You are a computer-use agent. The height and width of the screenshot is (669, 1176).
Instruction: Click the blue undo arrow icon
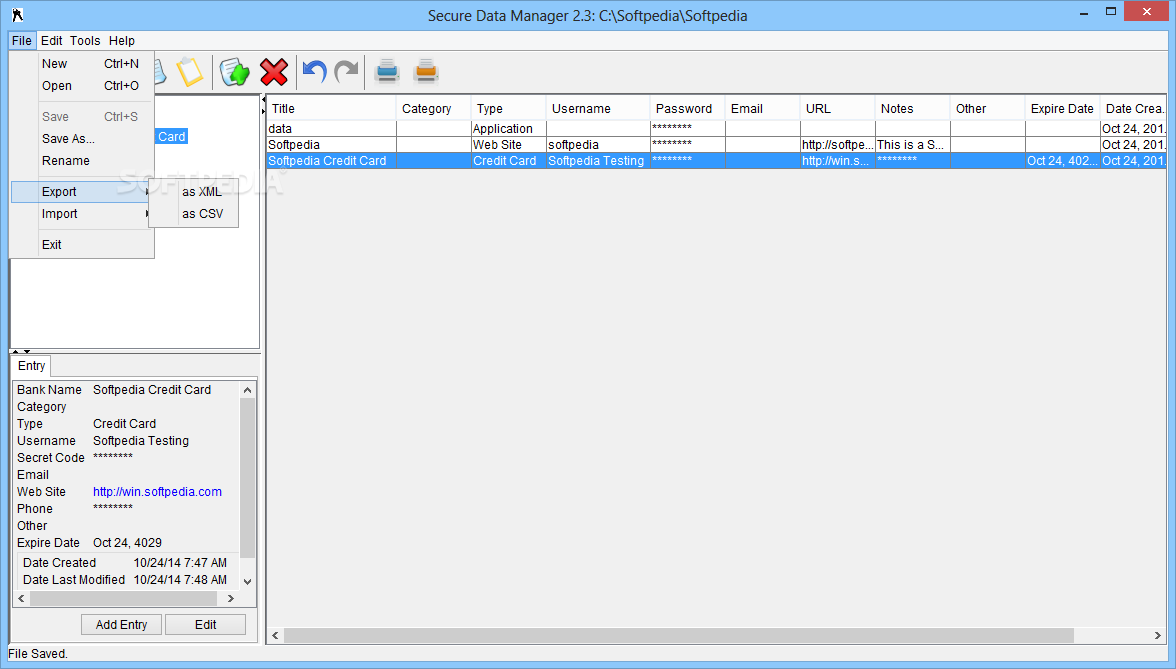click(x=314, y=72)
